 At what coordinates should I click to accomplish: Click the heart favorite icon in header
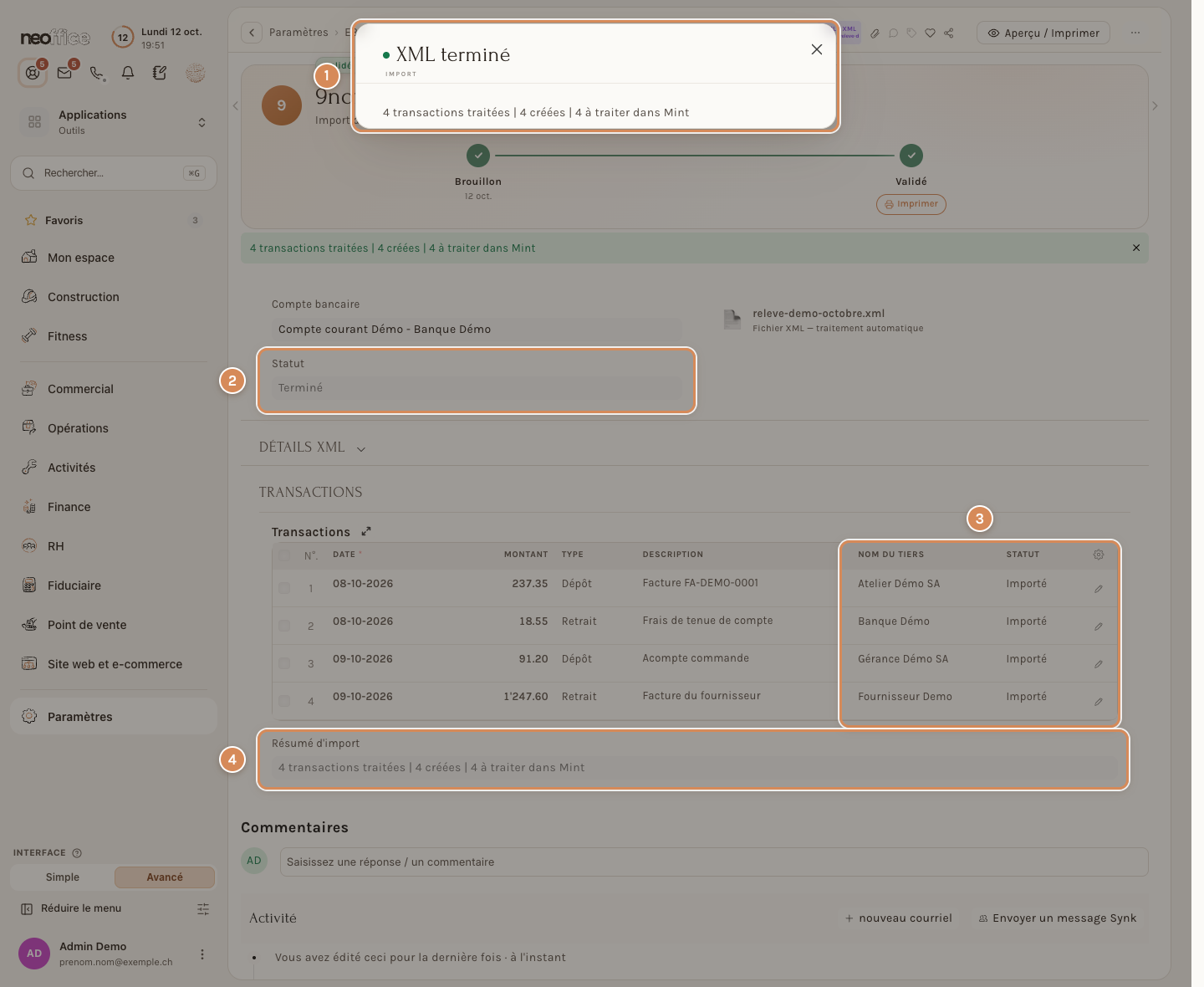[930, 33]
